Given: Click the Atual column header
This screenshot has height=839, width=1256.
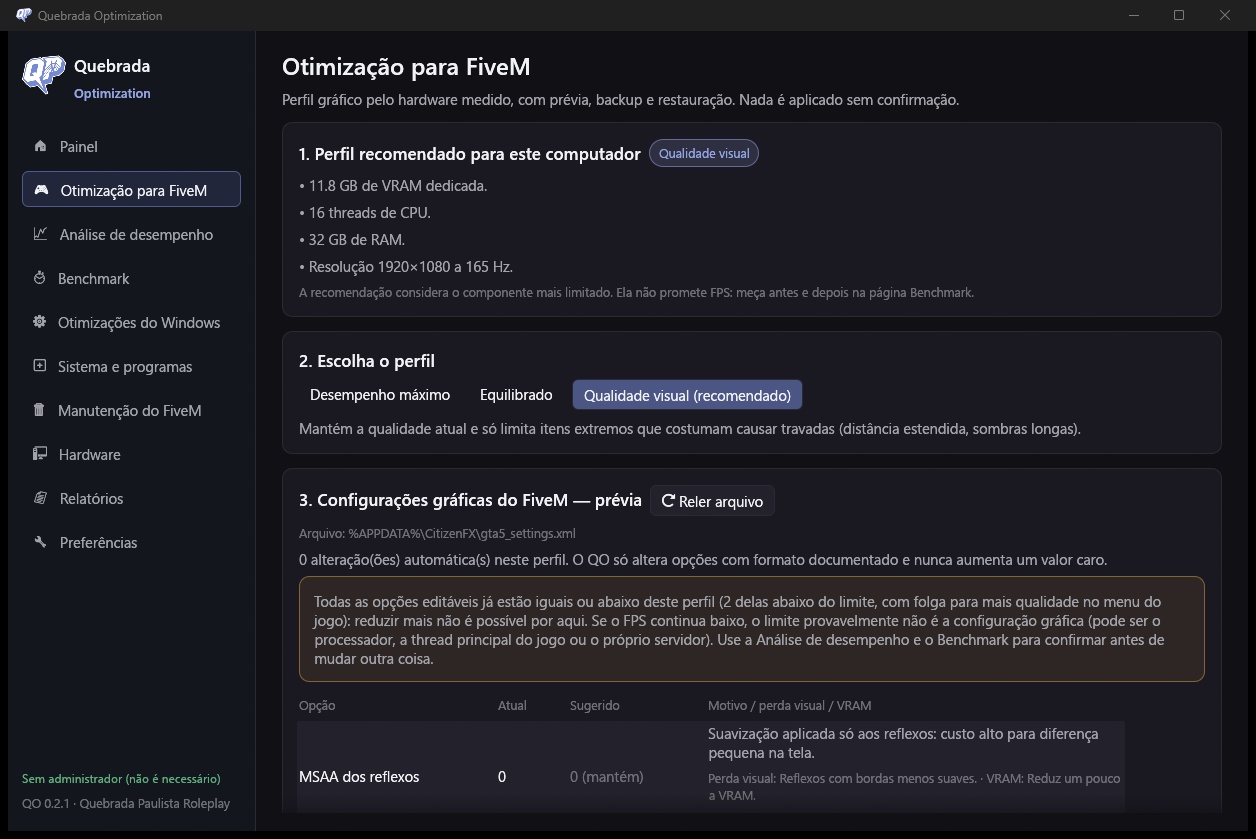Looking at the screenshot, I should point(512,706).
